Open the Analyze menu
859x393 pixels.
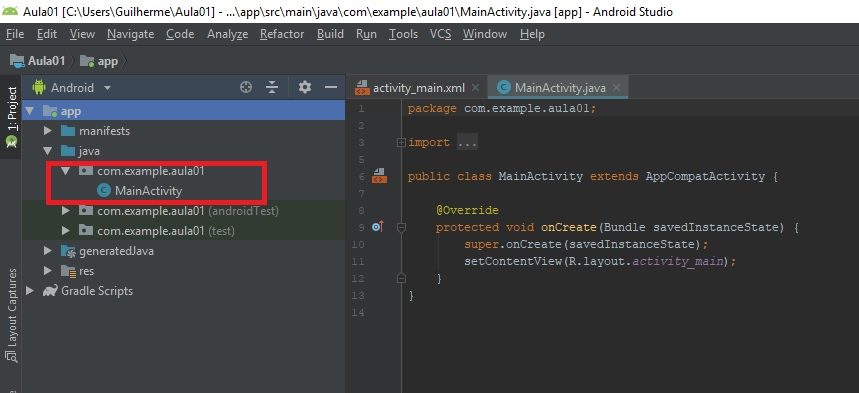point(227,34)
